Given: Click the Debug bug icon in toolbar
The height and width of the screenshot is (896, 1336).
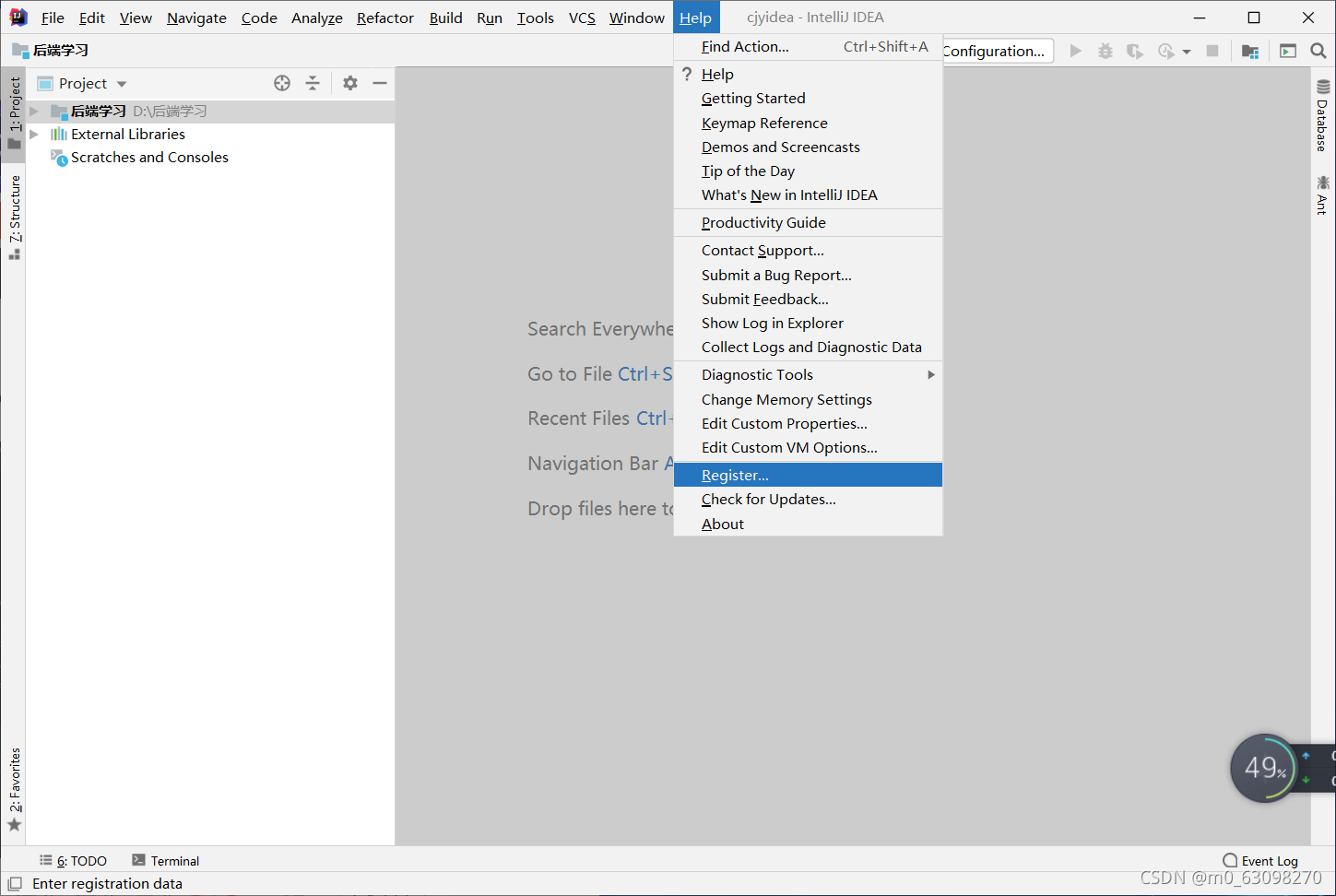Looking at the screenshot, I should point(1105,51).
